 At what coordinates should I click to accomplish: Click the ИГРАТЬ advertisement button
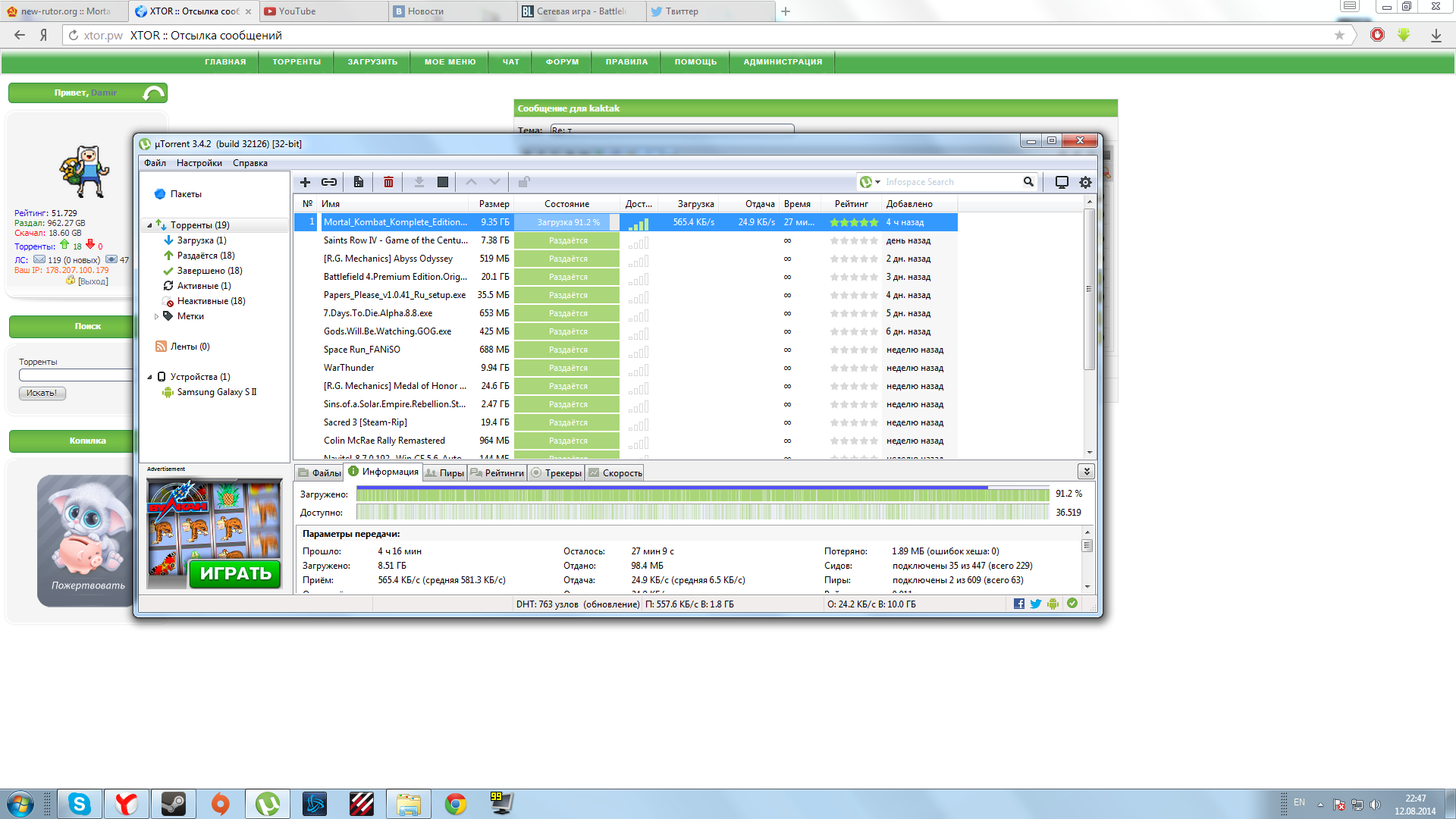(x=235, y=573)
